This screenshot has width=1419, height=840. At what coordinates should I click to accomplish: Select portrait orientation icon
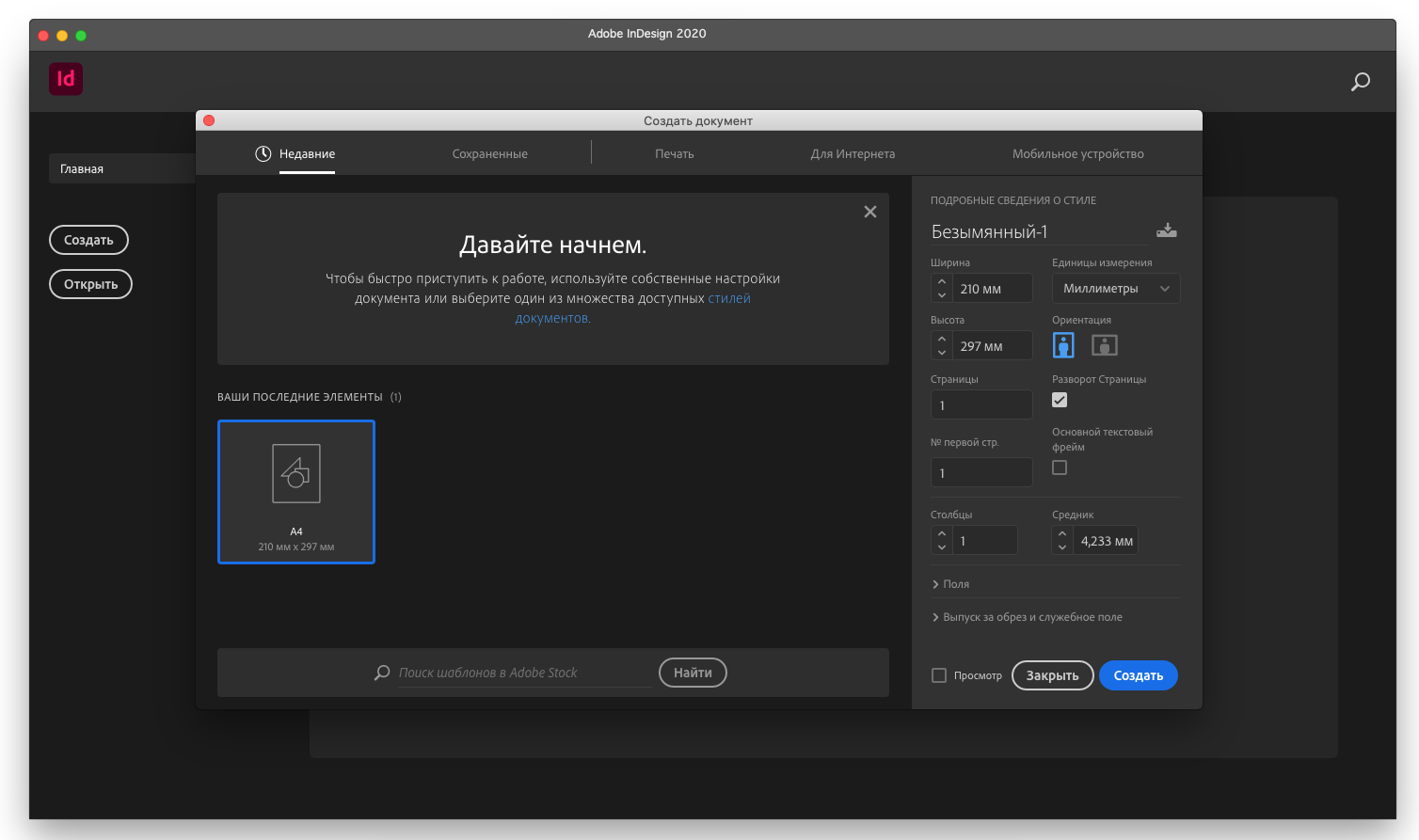pos(1063,345)
